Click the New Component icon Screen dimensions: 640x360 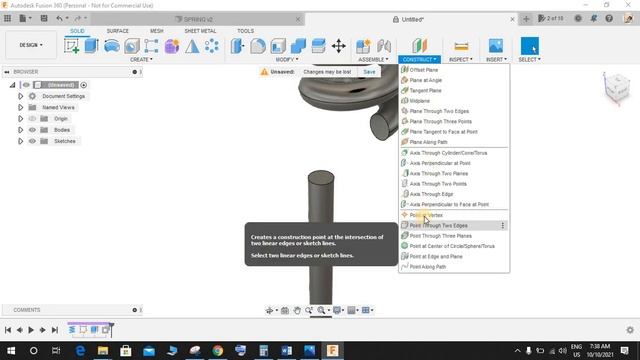click(x=363, y=46)
